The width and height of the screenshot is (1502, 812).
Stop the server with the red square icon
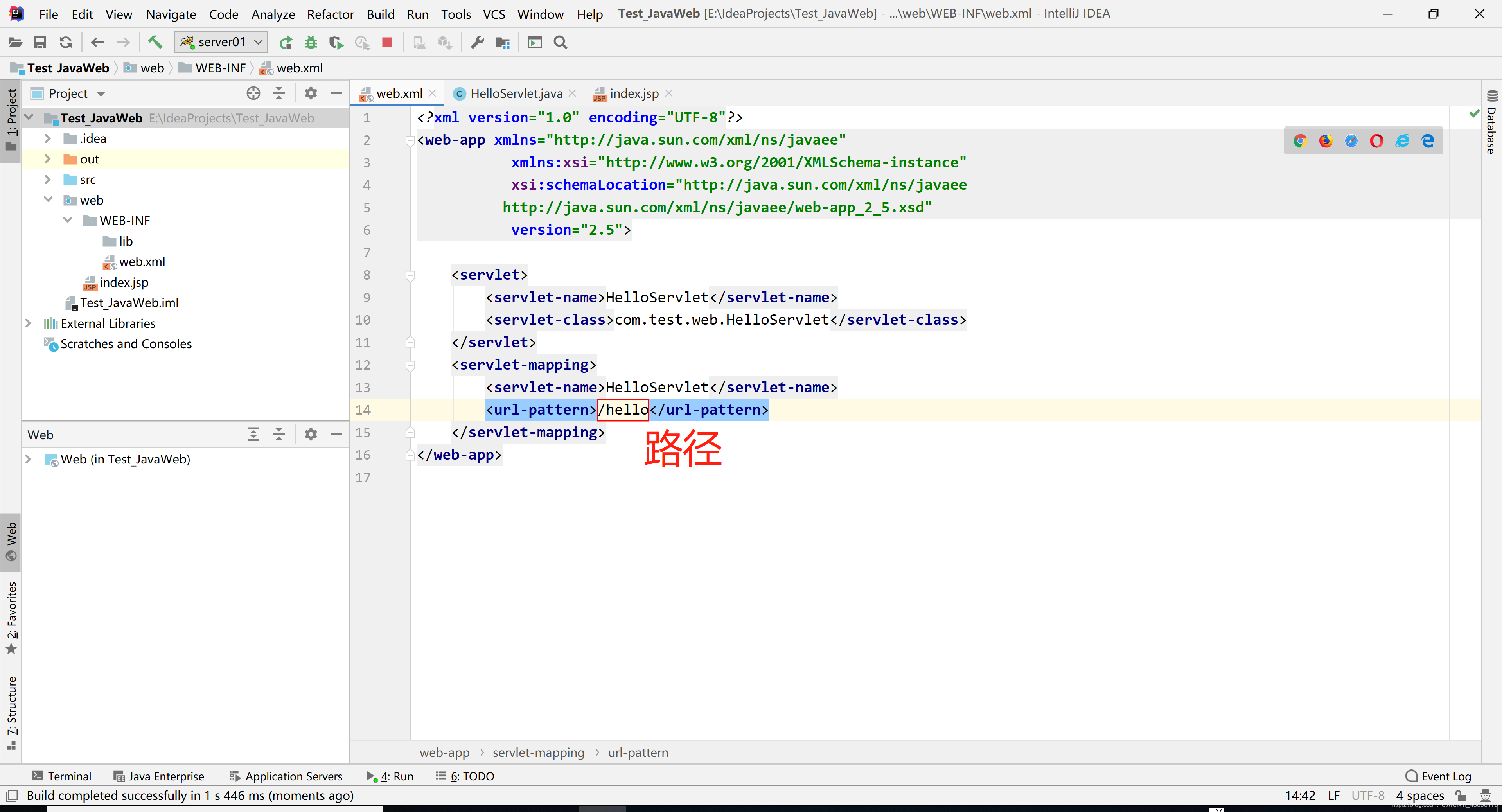click(x=387, y=42)
